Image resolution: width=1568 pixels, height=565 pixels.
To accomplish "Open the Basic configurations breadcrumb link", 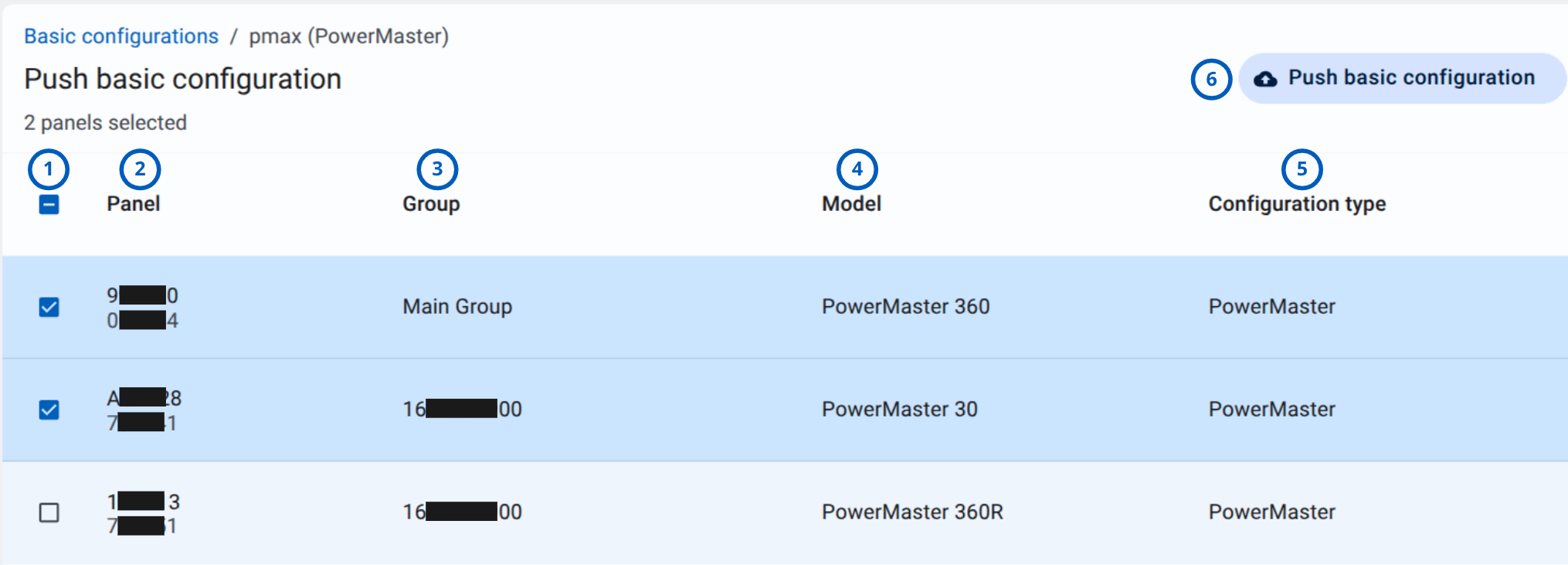I will [x=121, y=36].
